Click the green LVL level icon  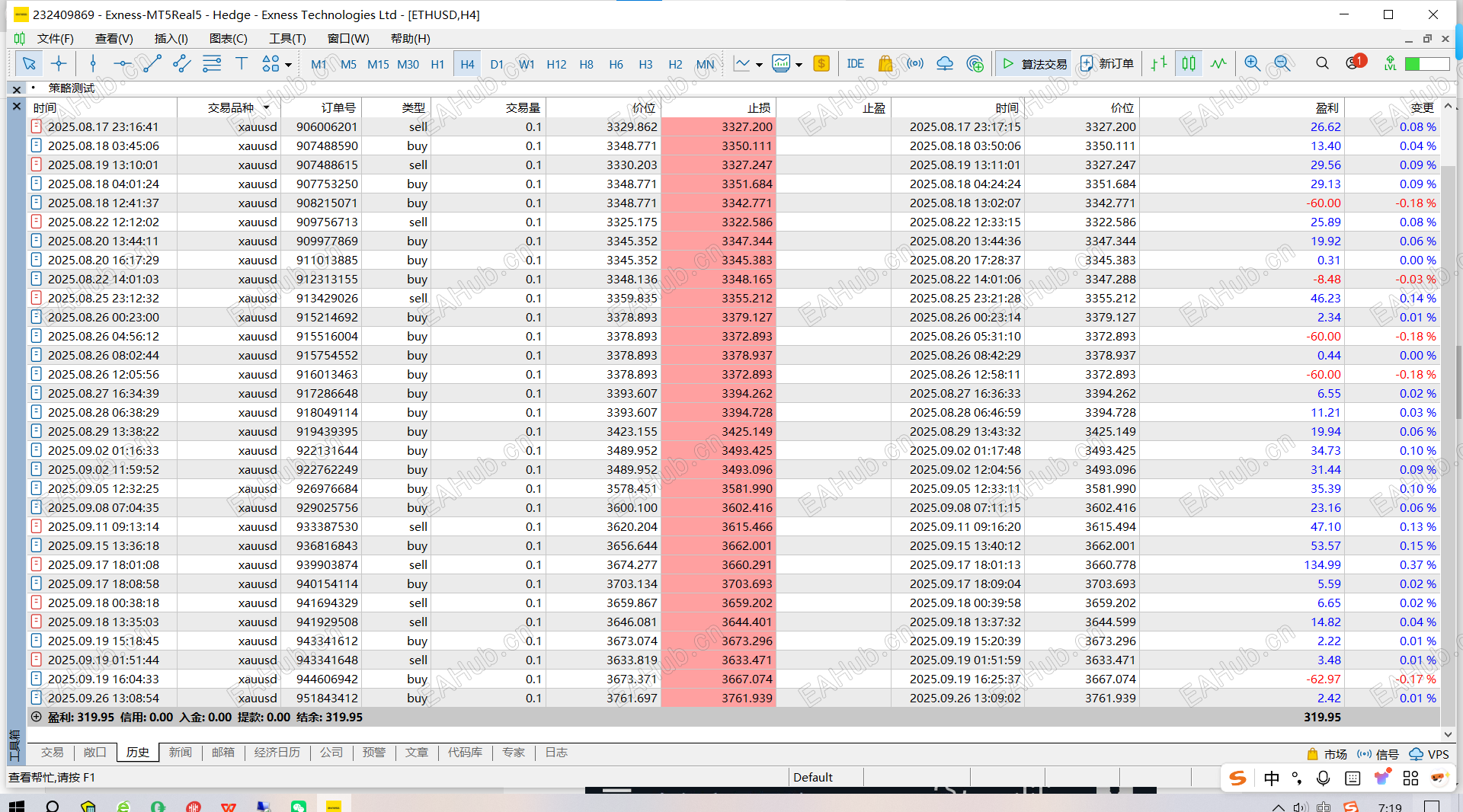click(x=1390, y=64)
